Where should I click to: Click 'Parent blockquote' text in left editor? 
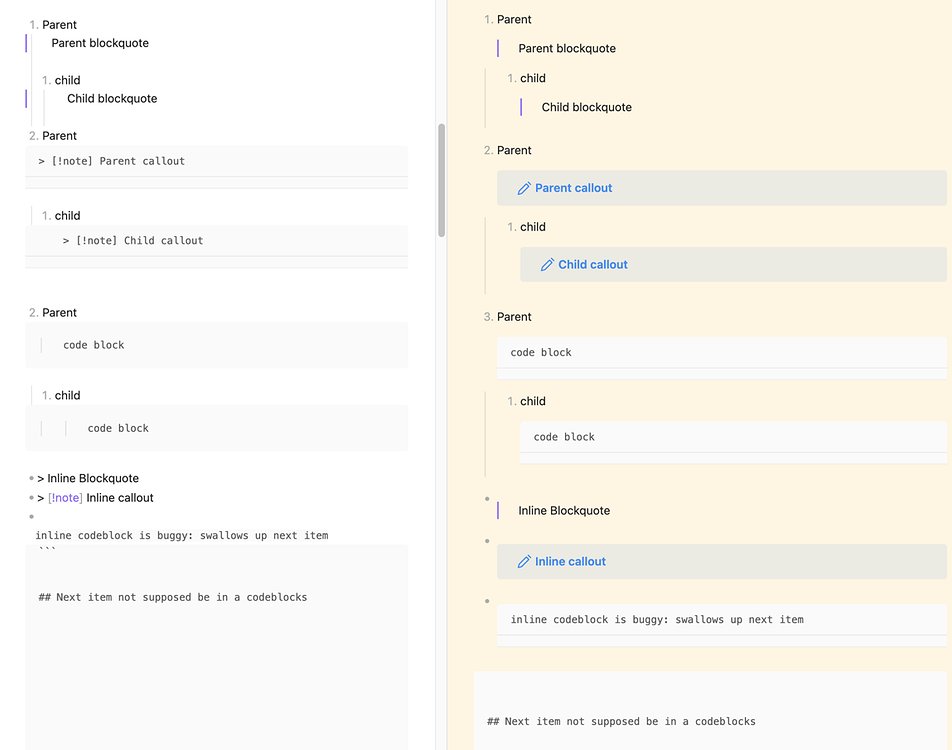(x=100, y=43)
